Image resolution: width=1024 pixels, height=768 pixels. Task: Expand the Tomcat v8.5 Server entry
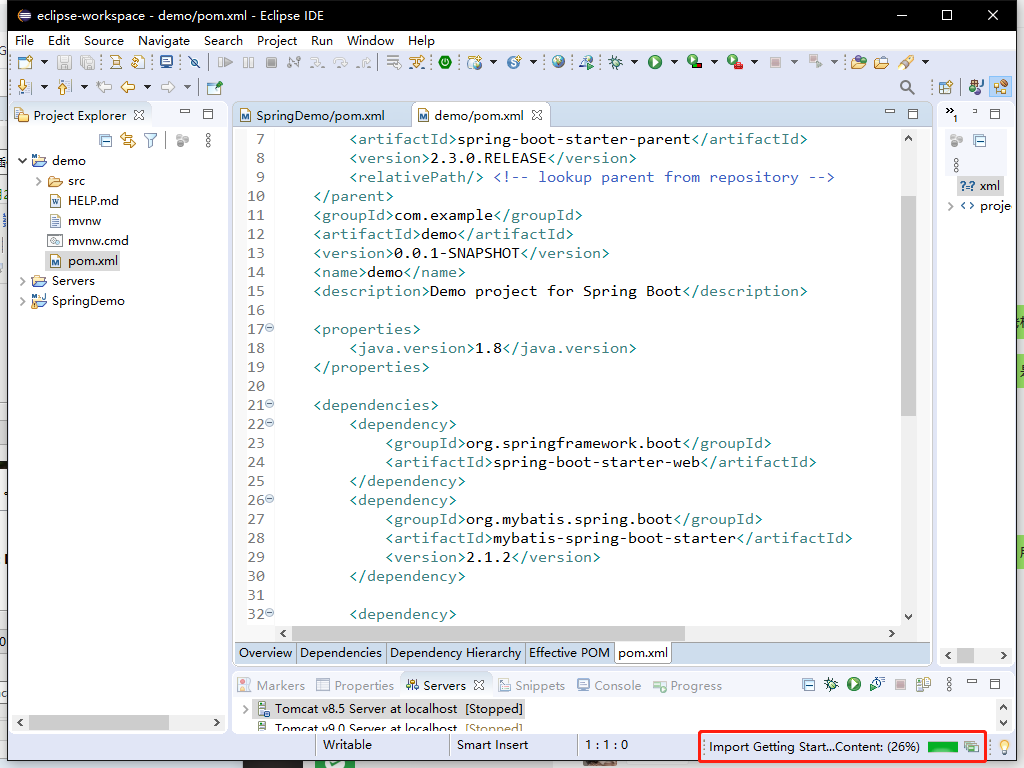tap(246, 709)
